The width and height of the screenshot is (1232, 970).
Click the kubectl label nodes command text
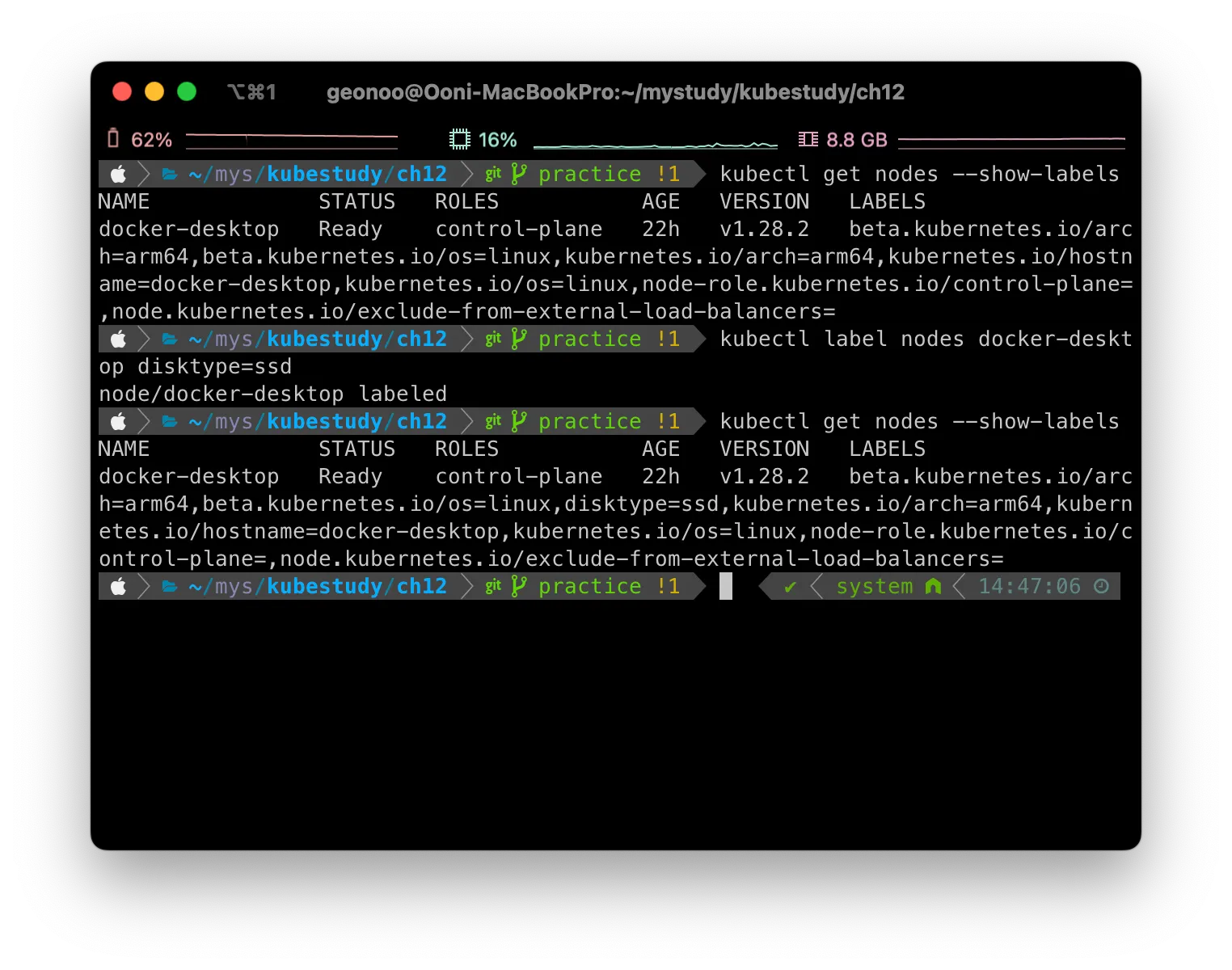(x=926, y=339)
